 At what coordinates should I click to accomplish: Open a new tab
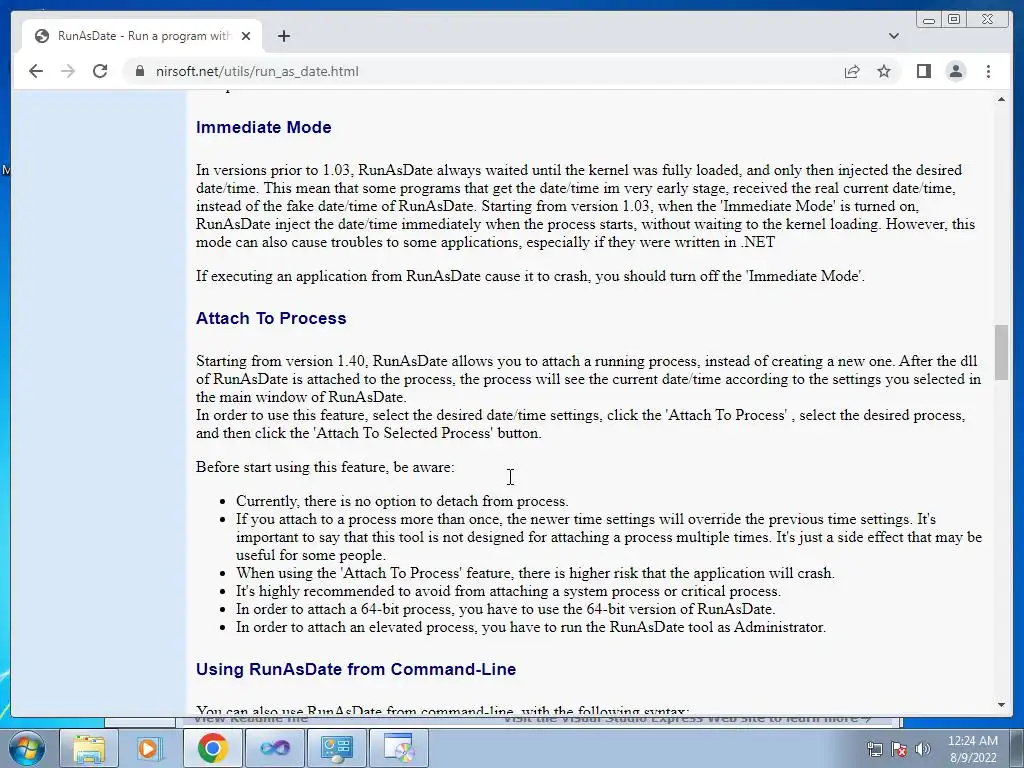(x=283, y=36)
